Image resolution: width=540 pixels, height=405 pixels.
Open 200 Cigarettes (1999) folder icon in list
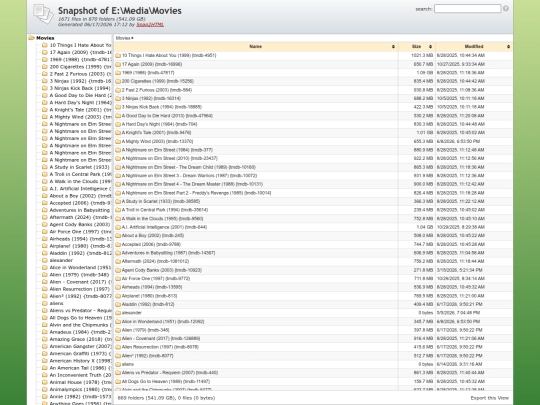tap(118, 81)
